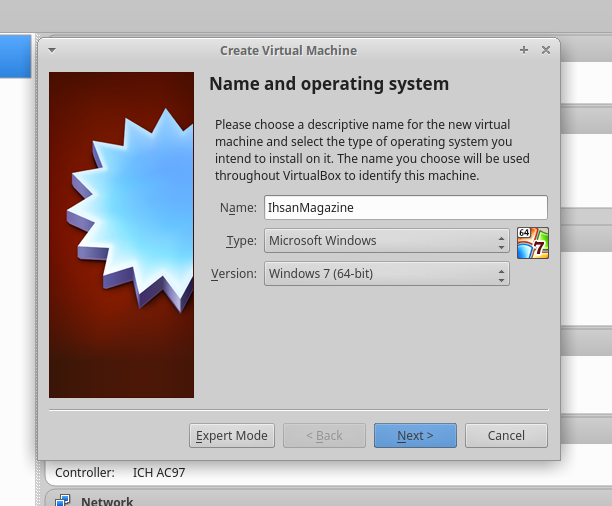Image resolution: width=612 pixels, height=506 pixels.
Task: Open the window menu arrow in title bar
Action: [x=52, y=50]
